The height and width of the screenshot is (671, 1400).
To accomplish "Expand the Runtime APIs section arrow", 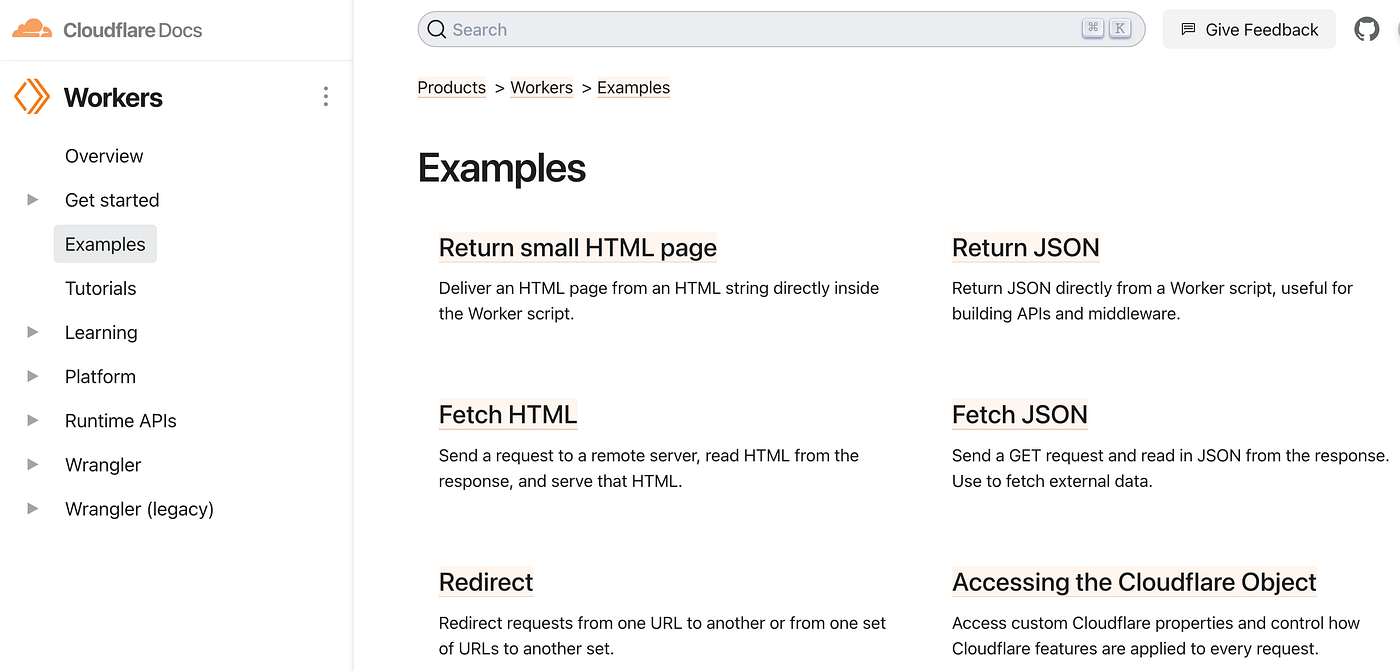I will (33, 420).
